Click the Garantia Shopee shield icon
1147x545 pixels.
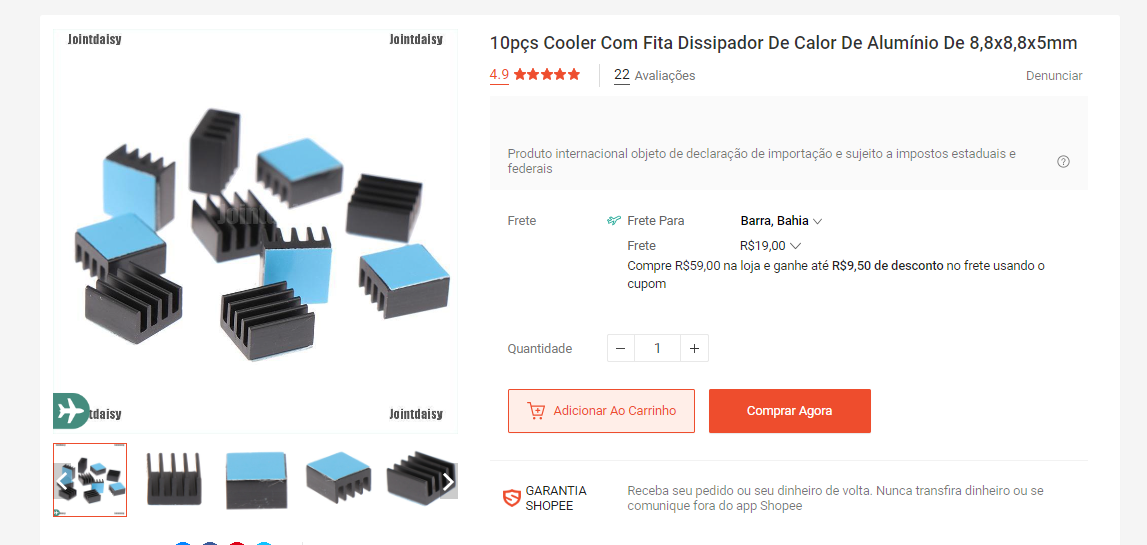click(511, 498)
